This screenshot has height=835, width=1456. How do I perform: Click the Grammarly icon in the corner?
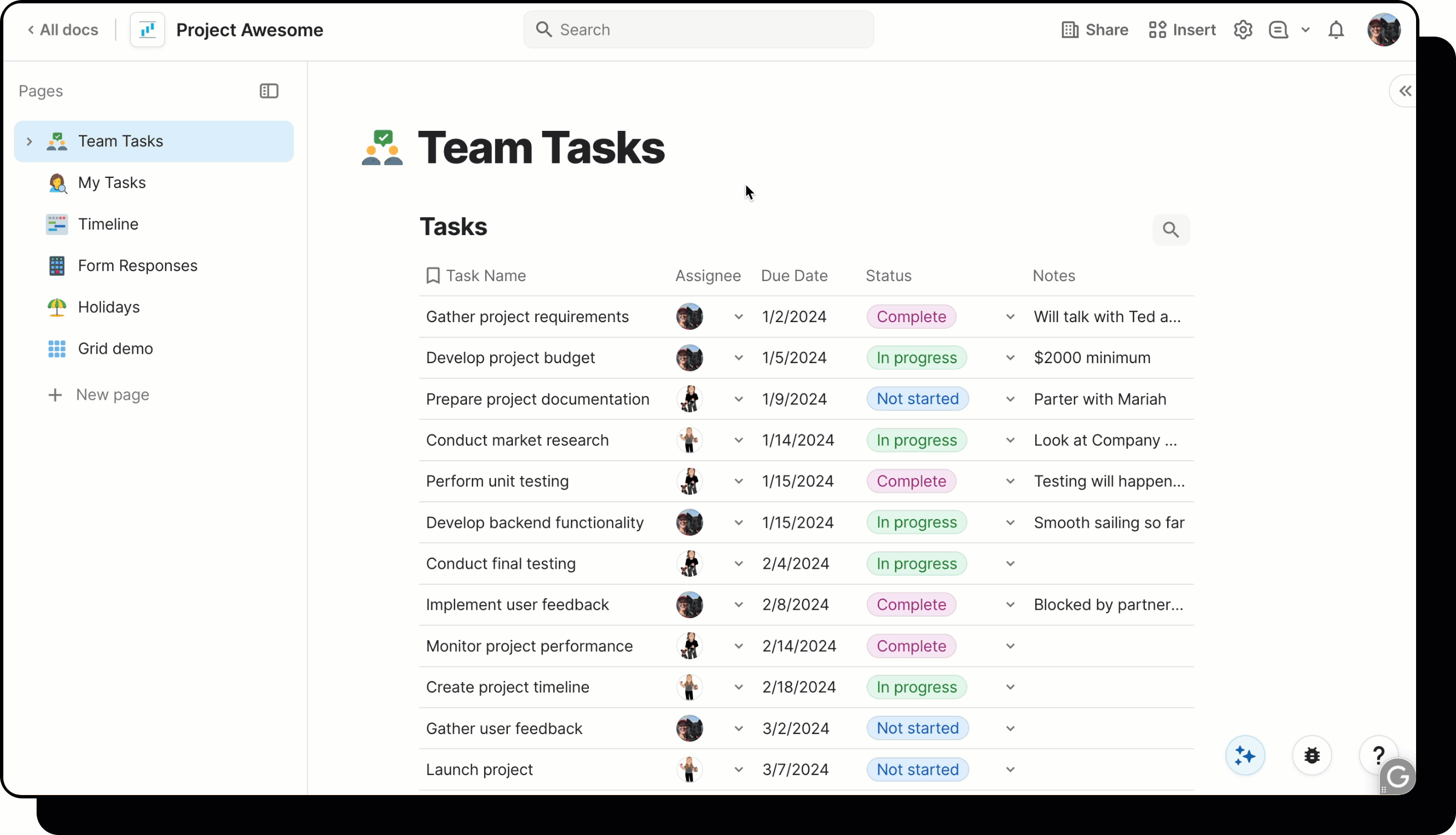(x=1398, y=776)
